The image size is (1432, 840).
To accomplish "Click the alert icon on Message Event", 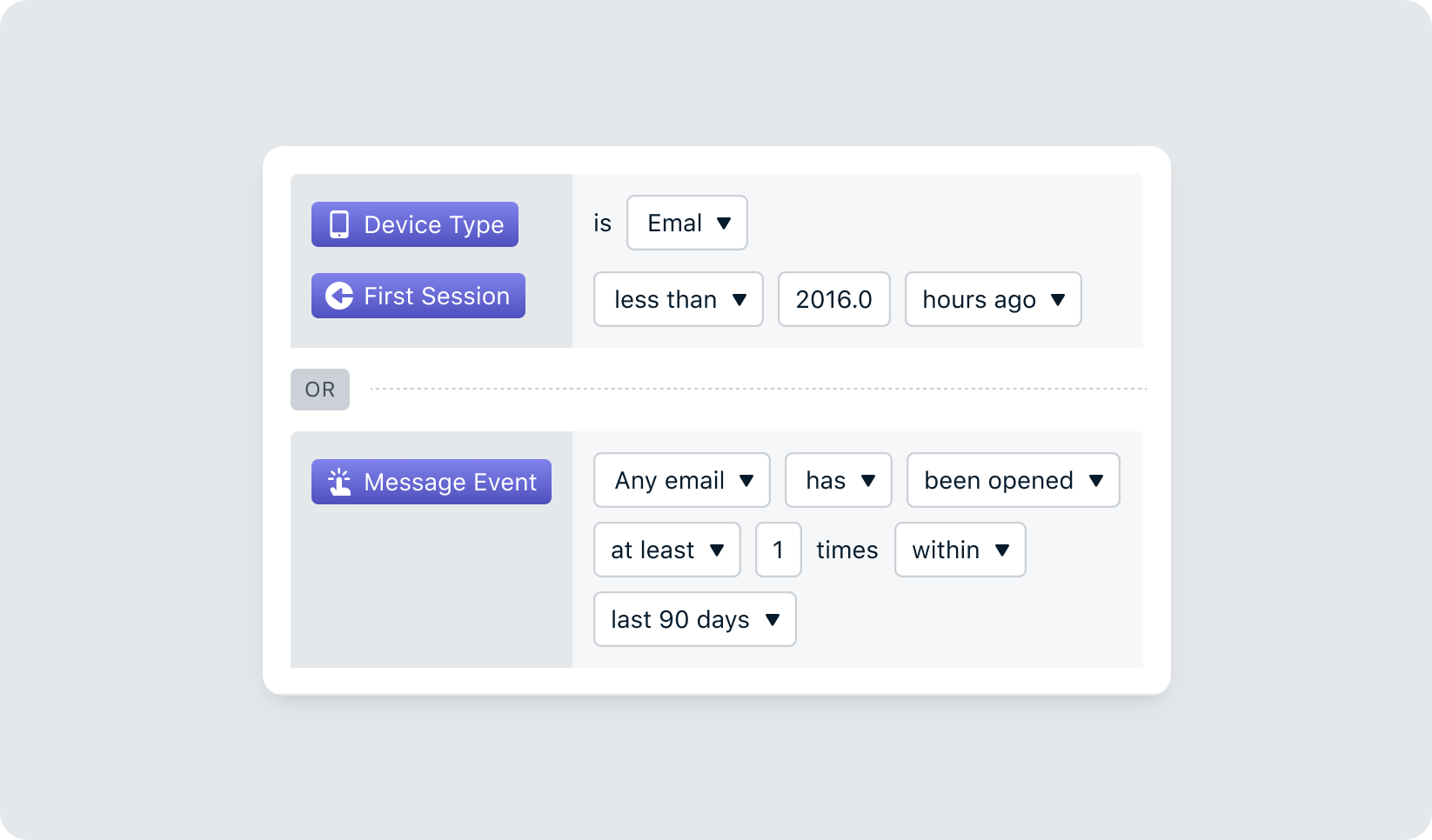I will click(x=339, y=482).
